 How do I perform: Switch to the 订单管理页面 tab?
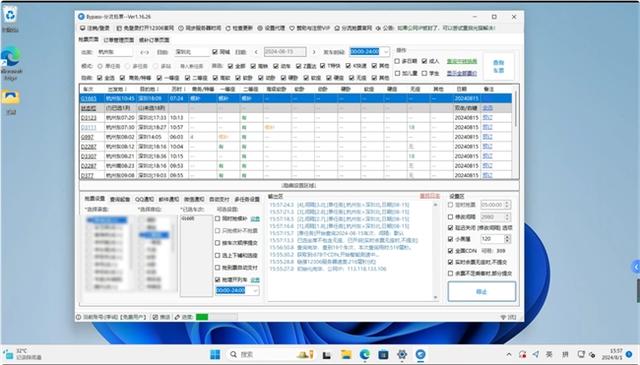(x=119, y=40)
